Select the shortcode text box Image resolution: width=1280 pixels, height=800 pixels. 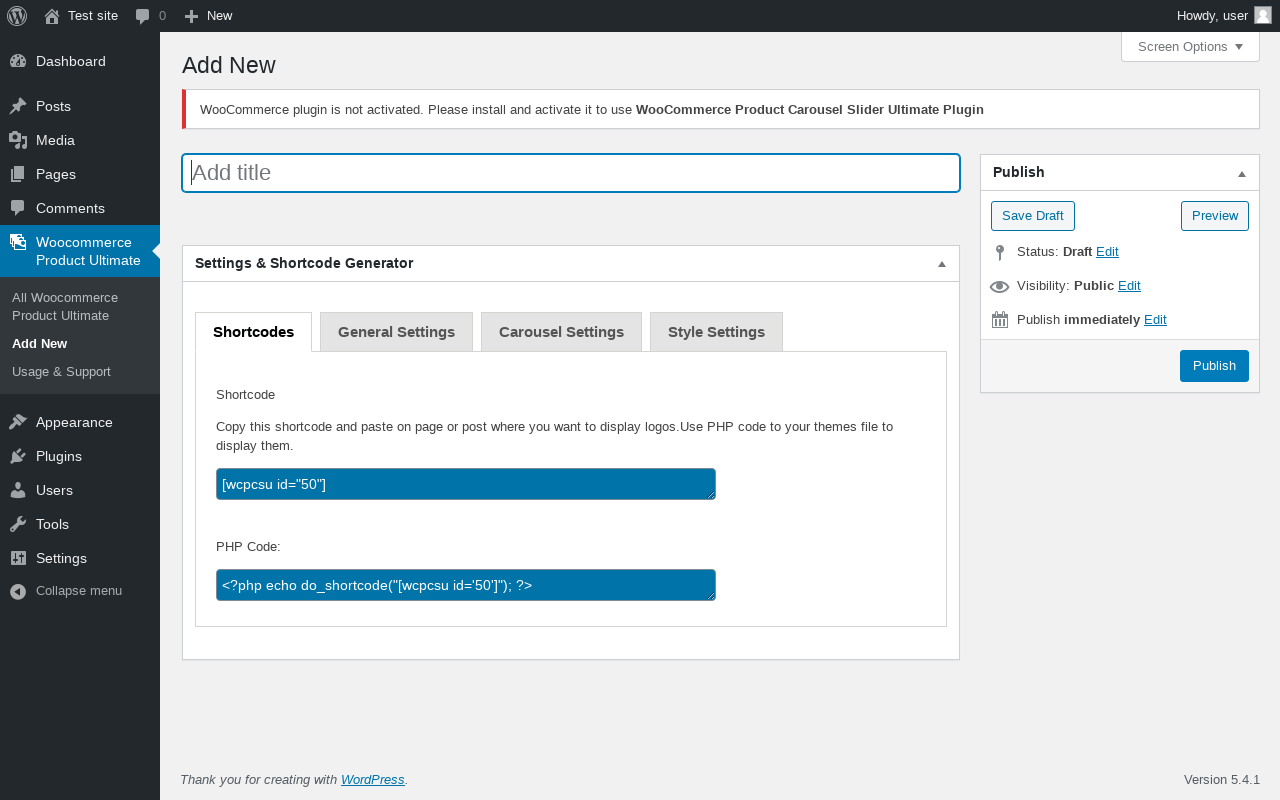point(466,484)
